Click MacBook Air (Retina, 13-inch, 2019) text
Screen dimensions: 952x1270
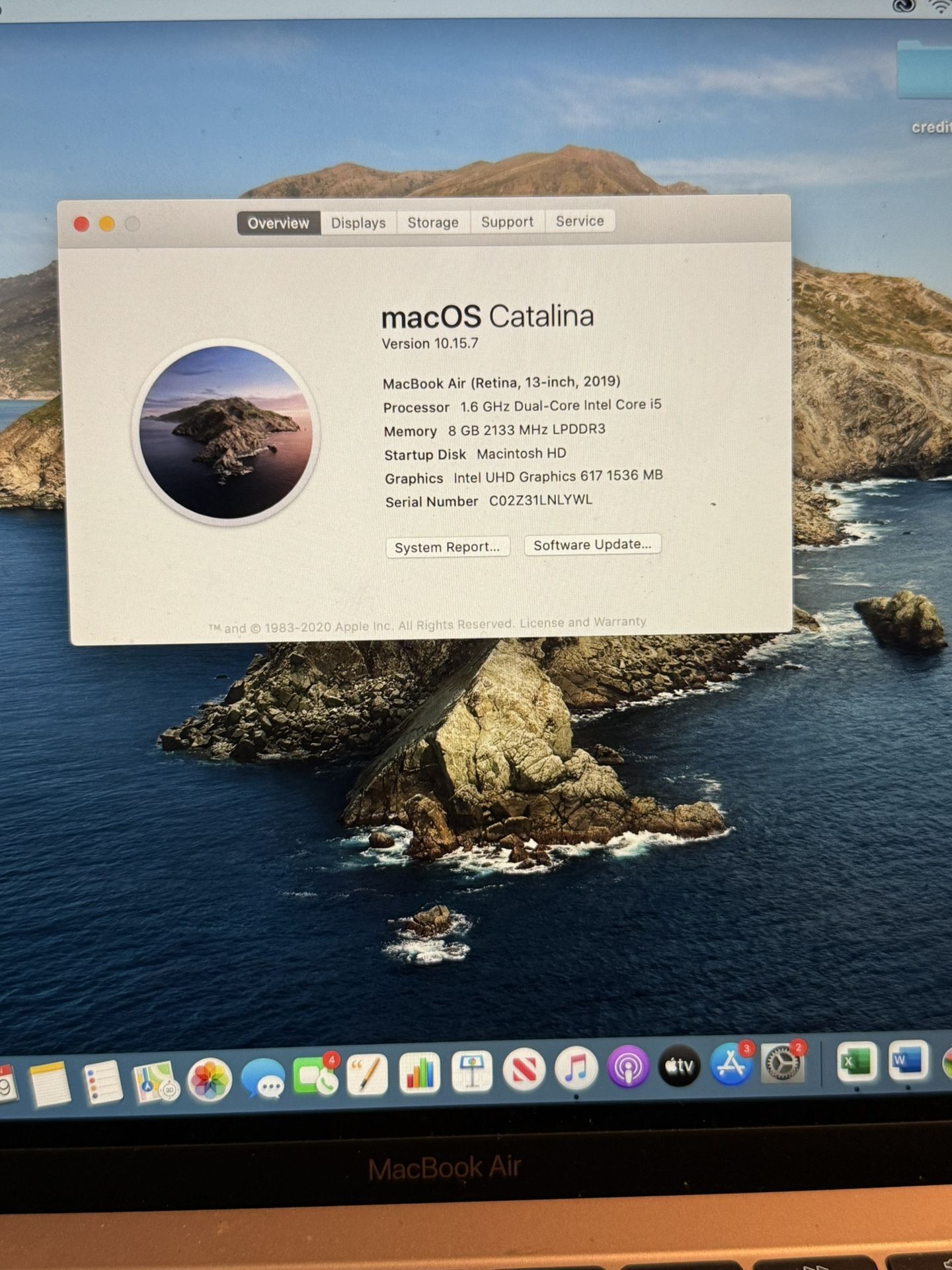[x=501, y=382]
